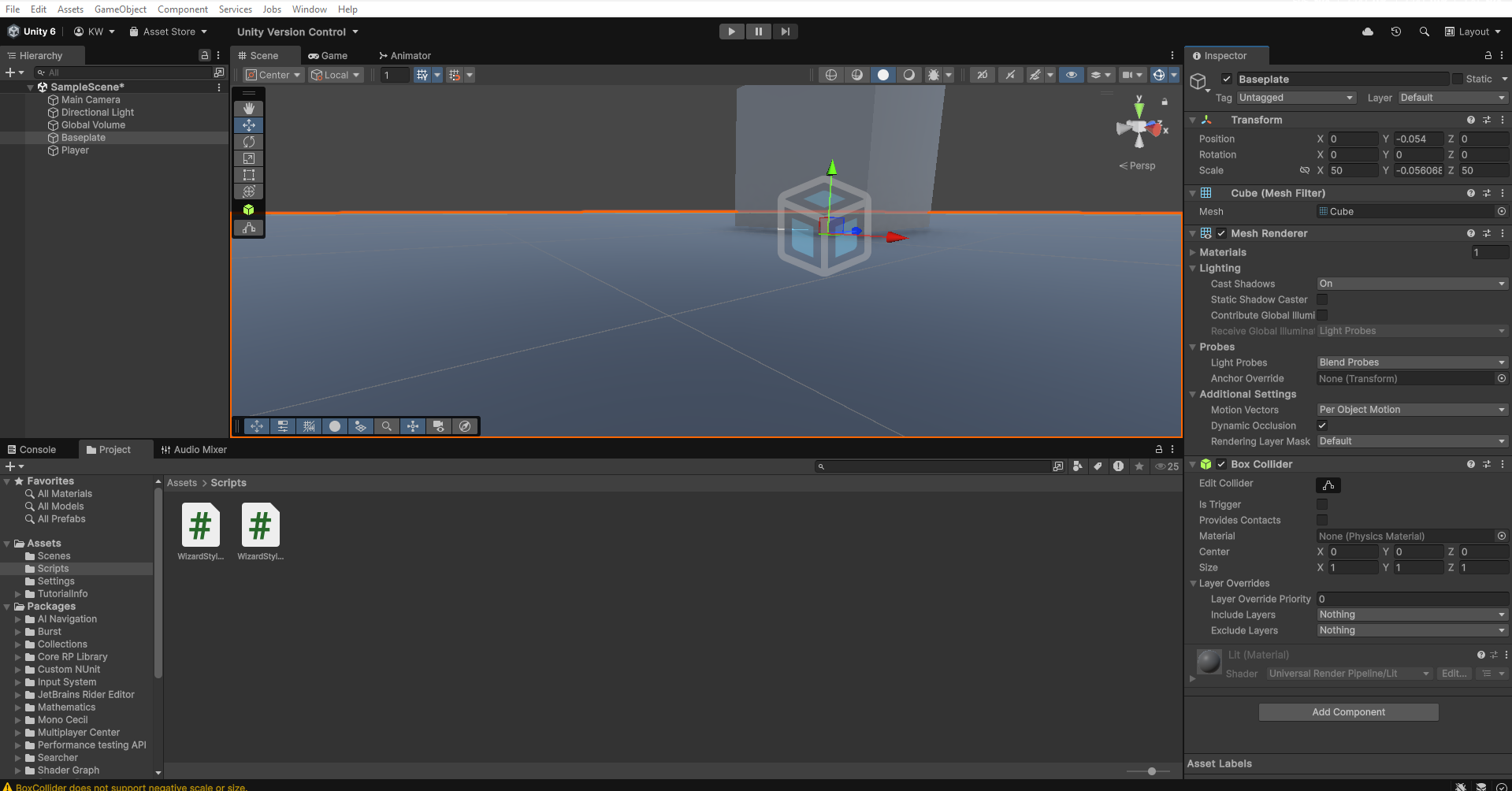
Task: Disable the Dynamic Occlusion checkbox
Action: click(1322, 425)
